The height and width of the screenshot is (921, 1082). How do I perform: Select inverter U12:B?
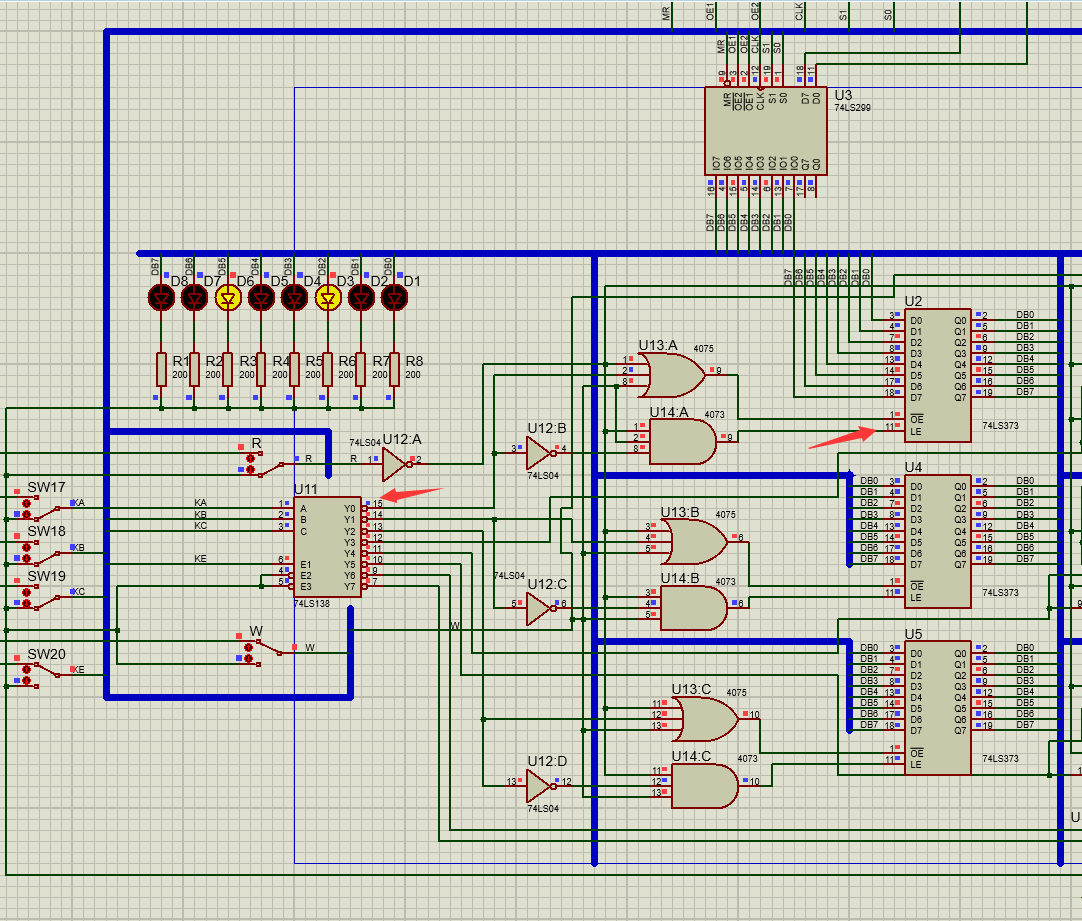[x=540, y=453]
